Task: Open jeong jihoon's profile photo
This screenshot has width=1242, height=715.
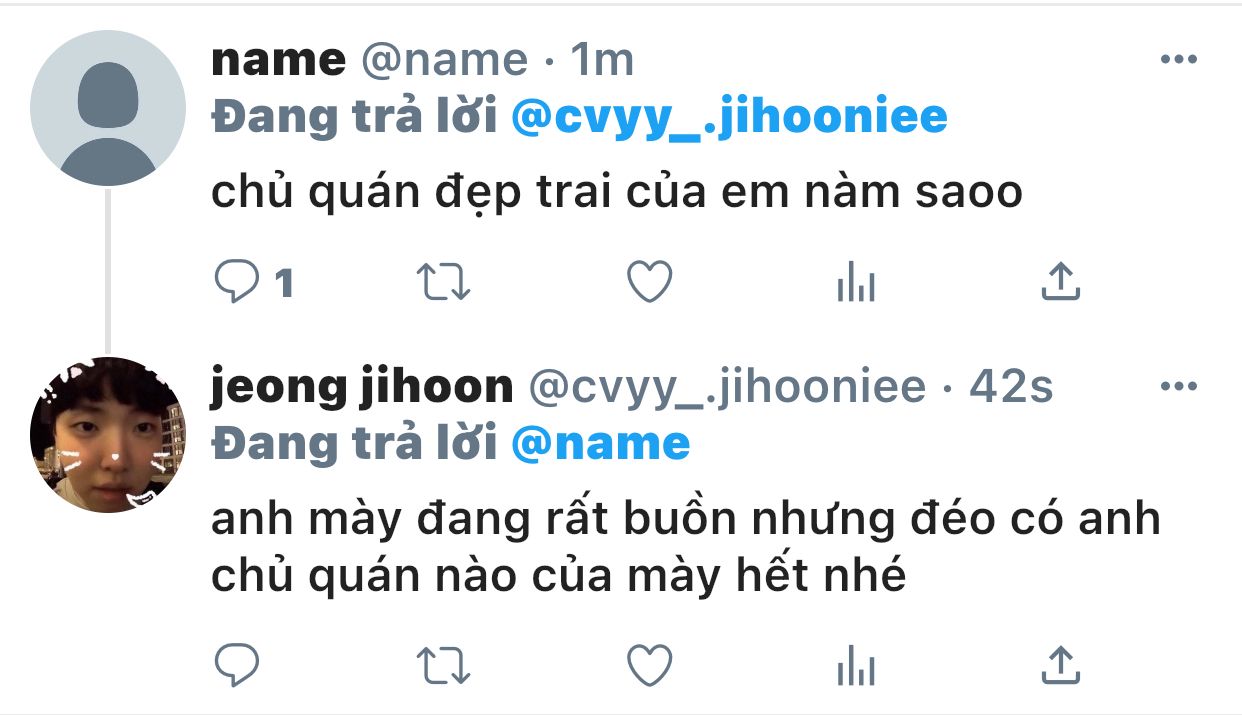Action: coord(108,435)
